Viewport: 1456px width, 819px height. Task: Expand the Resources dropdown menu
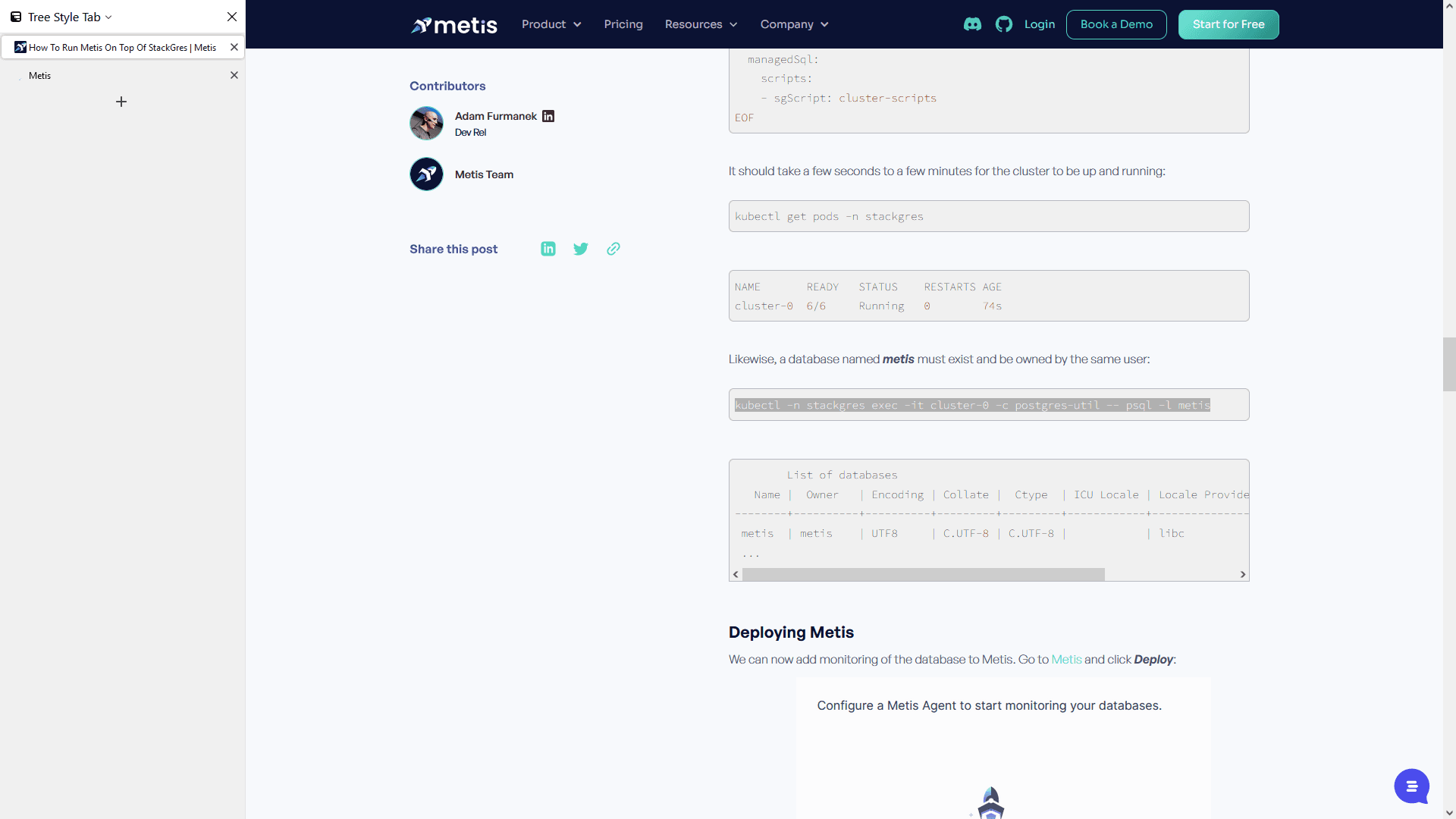701,24
